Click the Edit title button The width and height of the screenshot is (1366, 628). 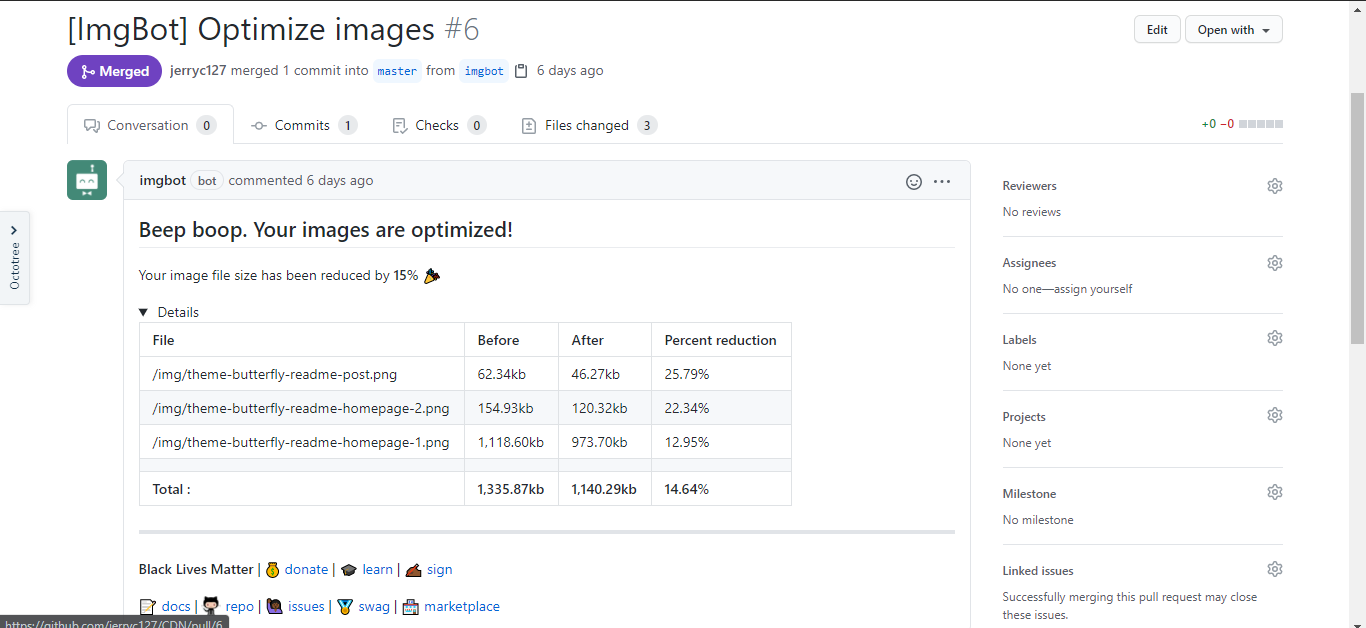pyautogui.click(x=1157, y=29)
